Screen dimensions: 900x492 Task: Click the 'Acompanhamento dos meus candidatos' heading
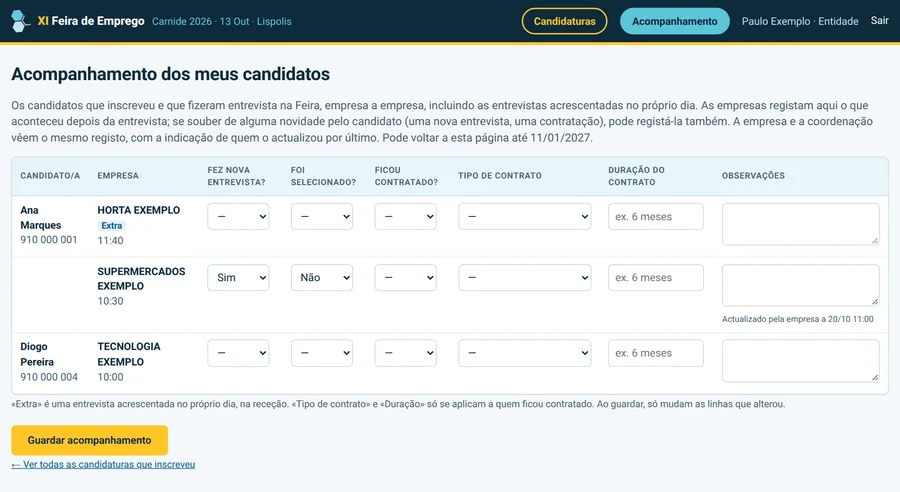coord(170,74)
